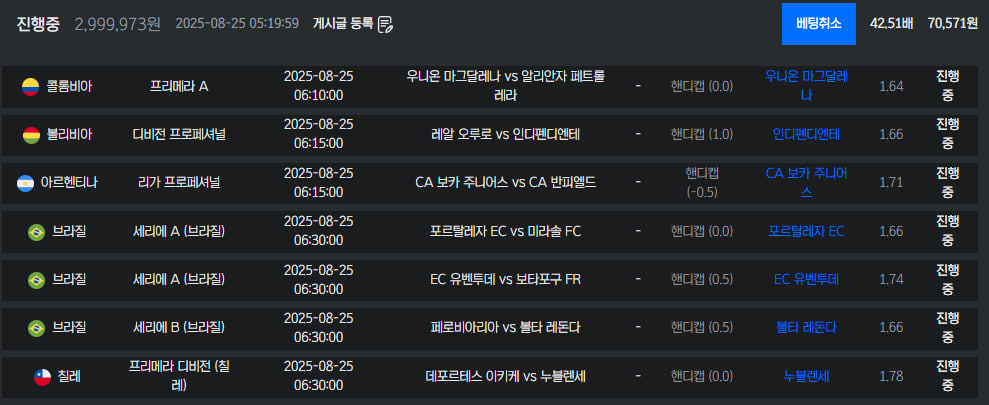Click the 데포르테스 이키케 vs 누블렌세 match
The image size is (989, 405).
505,377
